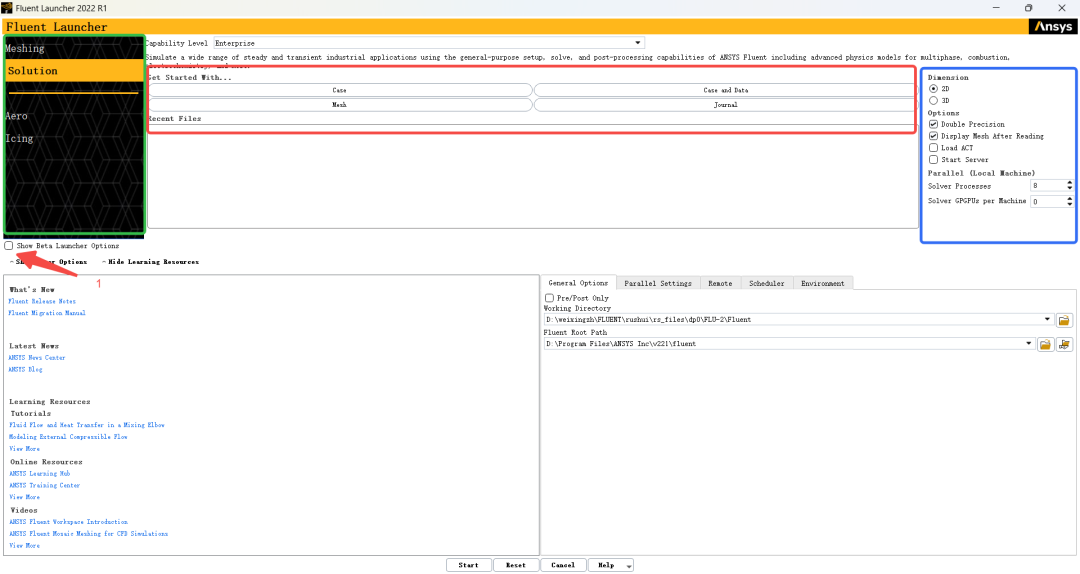Open ANSYS Learning Hub link
The width and height of the screenshot is (1080, 574).
point(39,473)
